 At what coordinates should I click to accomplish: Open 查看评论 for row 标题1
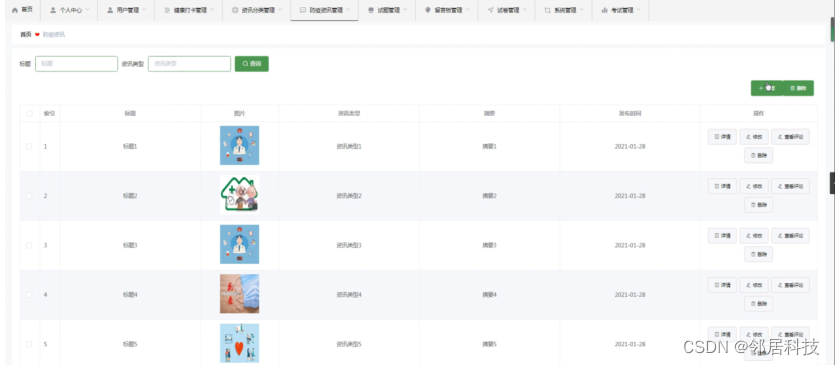[x=790, y=137]
